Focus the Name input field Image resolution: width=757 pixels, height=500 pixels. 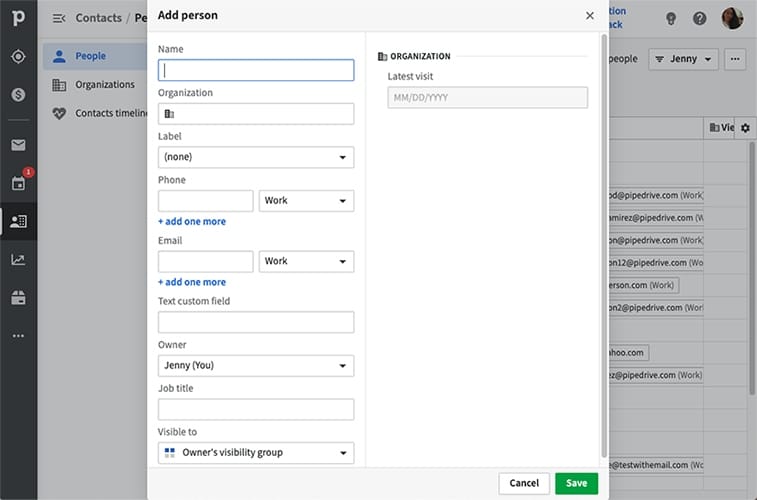(x=256, y=70)
